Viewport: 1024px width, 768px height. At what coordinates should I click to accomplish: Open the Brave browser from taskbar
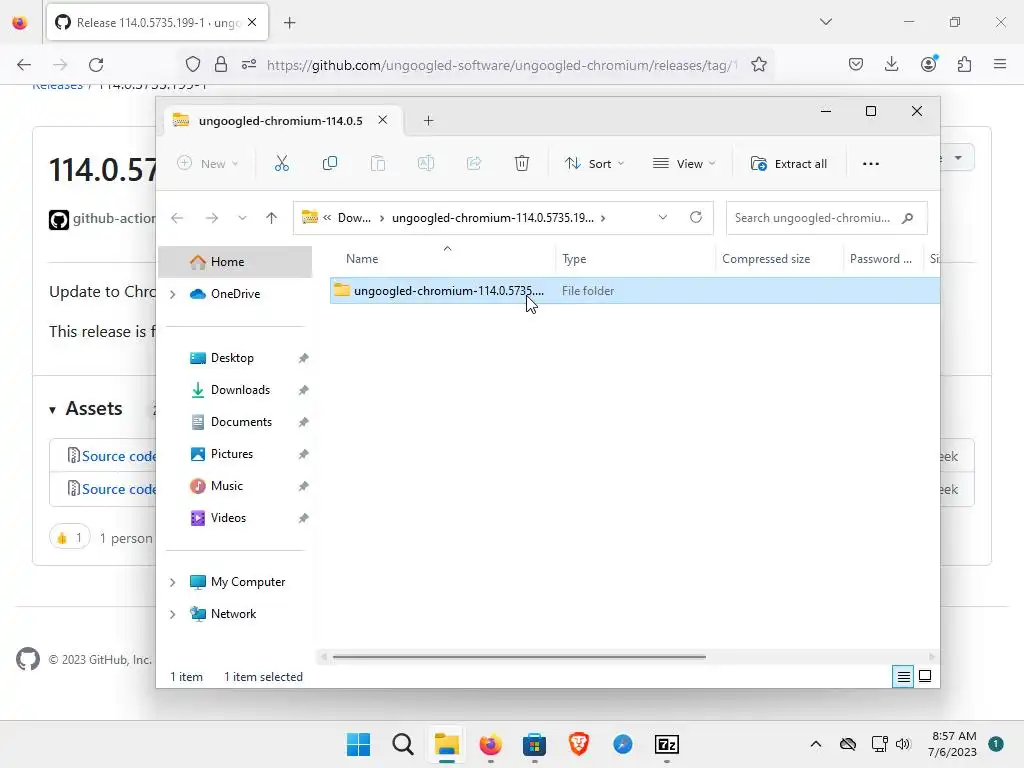(x=579, y=744)
